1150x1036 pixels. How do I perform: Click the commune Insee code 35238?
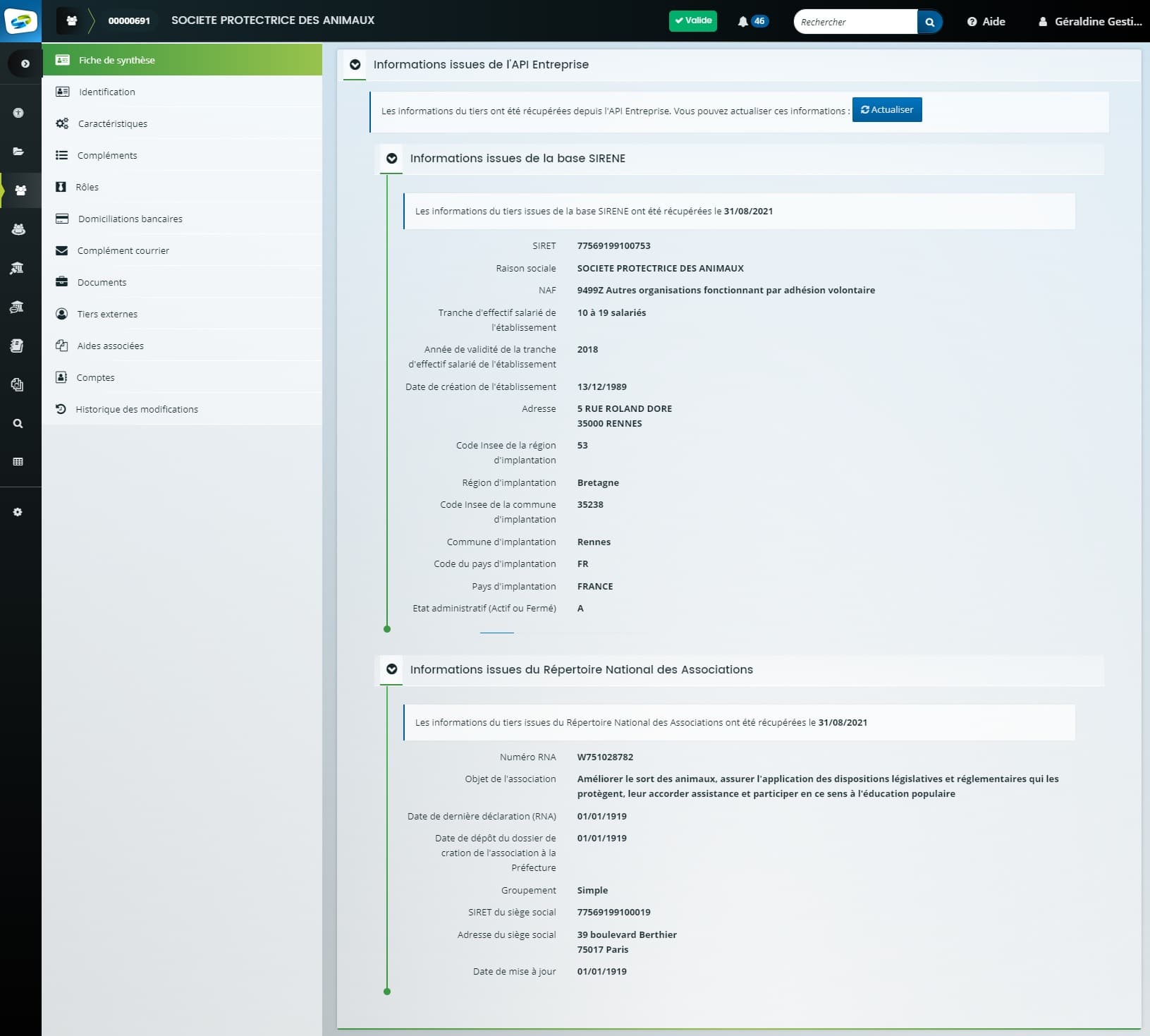click(590, 505)
